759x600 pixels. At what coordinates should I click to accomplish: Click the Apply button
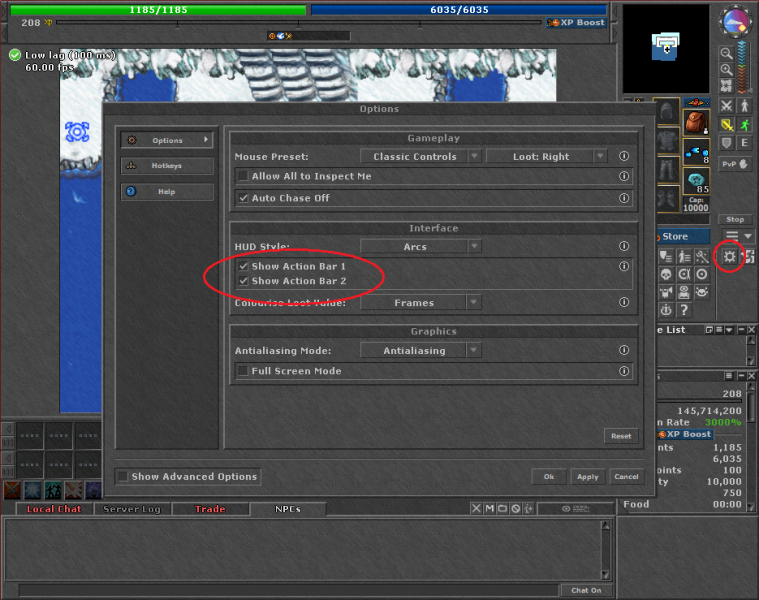[588, 477]
